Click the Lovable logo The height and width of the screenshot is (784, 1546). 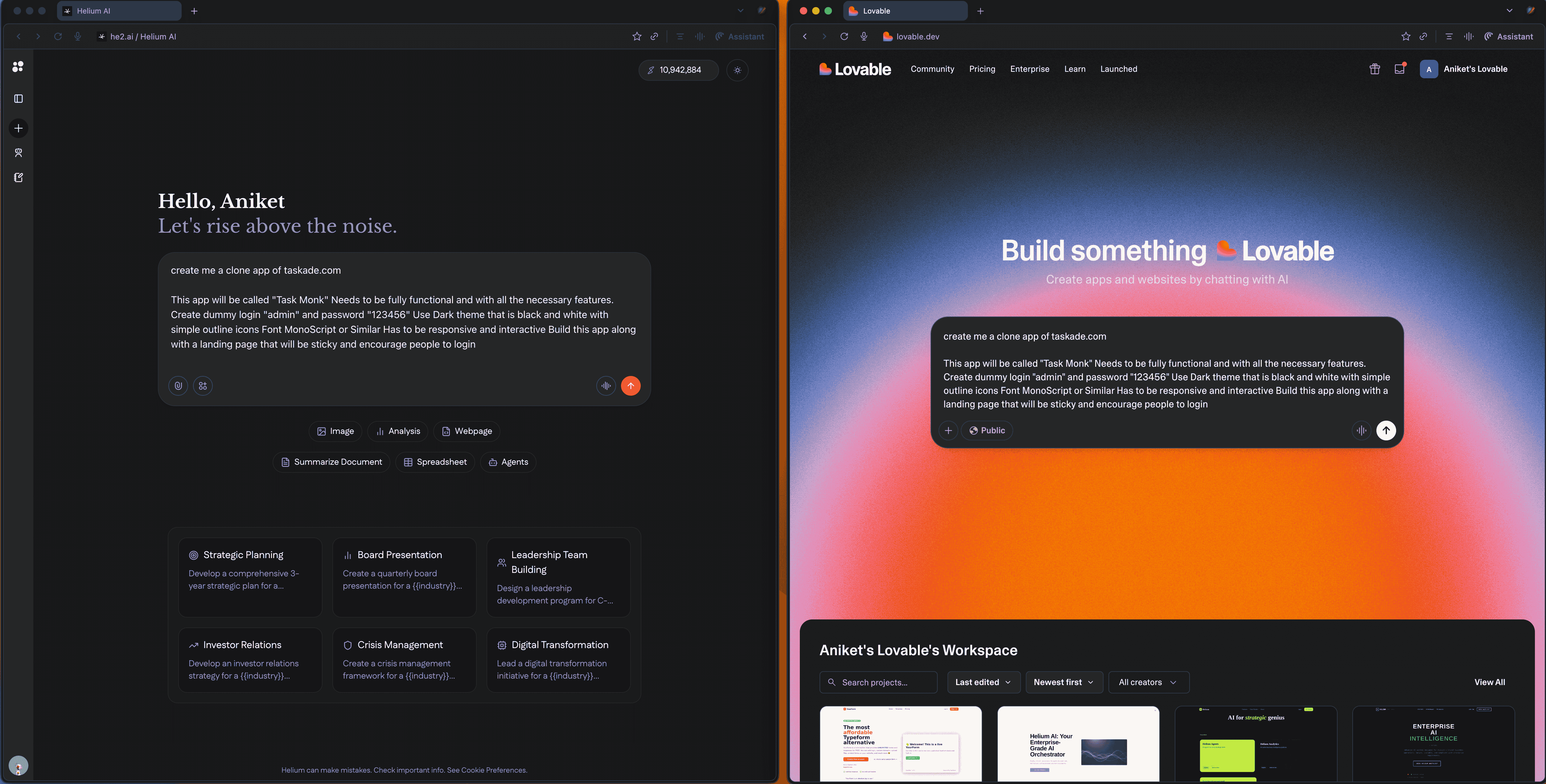[x=855, y=69]
